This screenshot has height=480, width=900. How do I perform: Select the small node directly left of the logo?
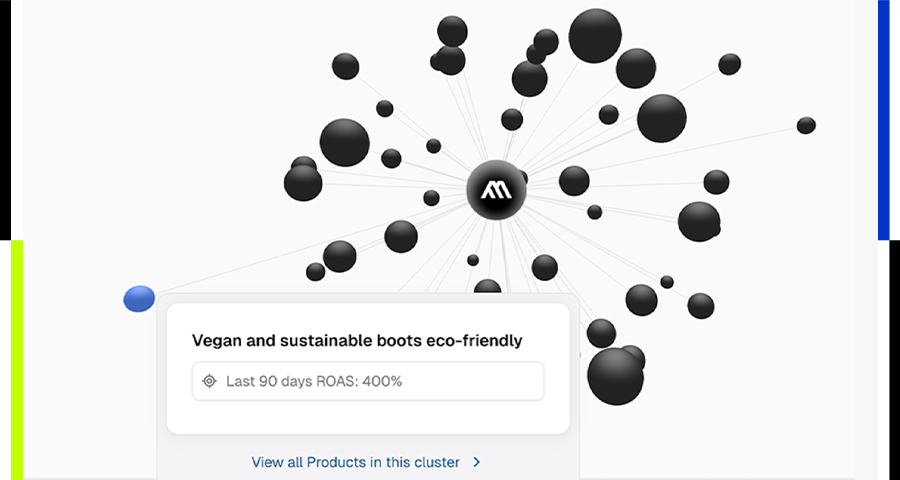(x=431, y=198)
